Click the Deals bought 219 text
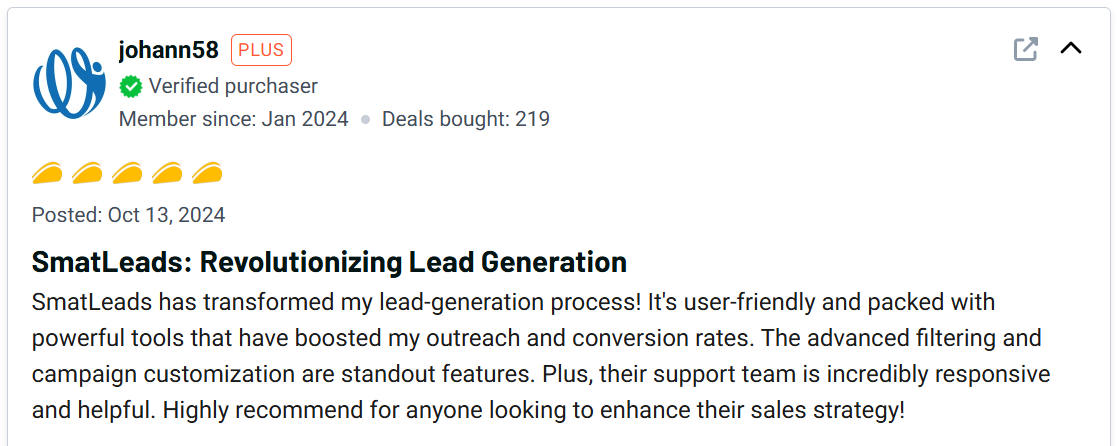Image resolution: width=1119 pixels, height=446 pixels. click(x=466, y=119)
